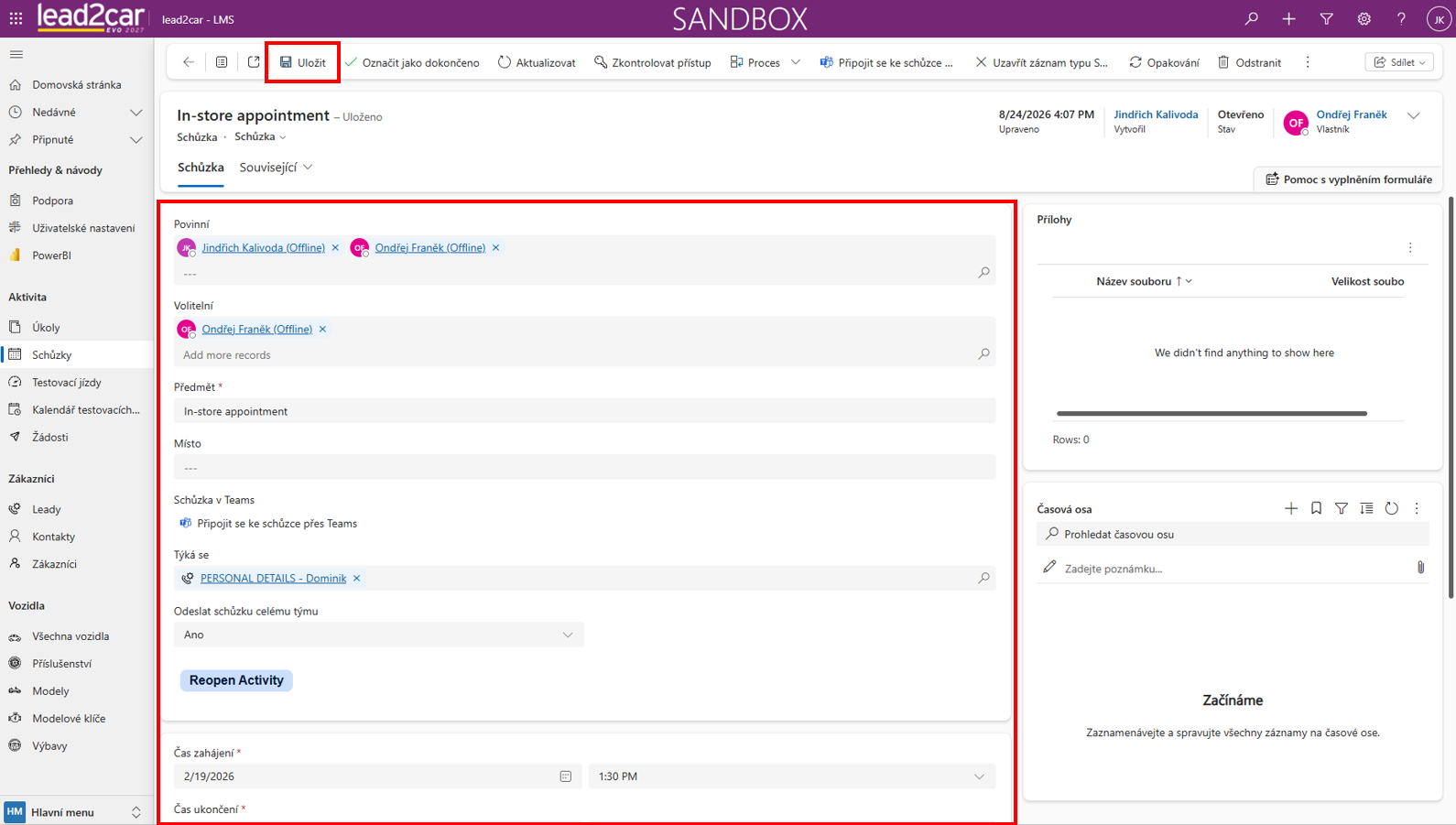Click the Prohledat časovou osu search field

click(x=1233, y=534)
